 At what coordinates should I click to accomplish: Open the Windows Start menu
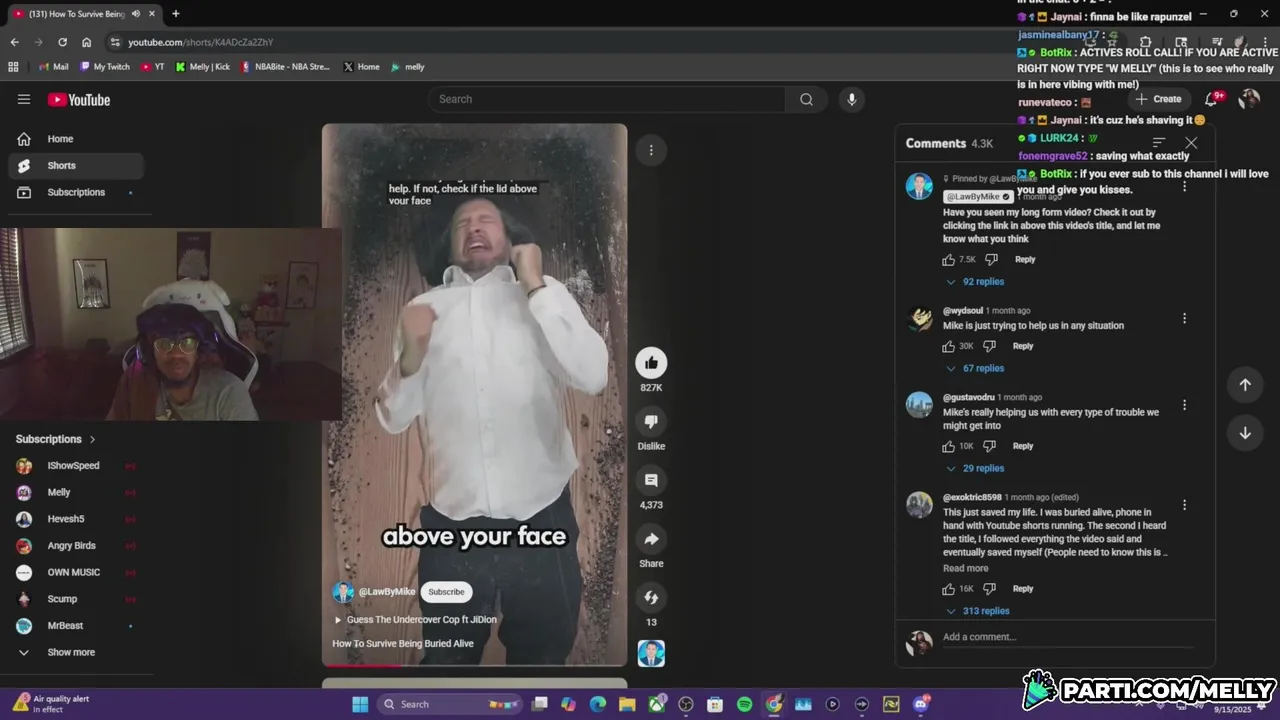tap(360, 704)
